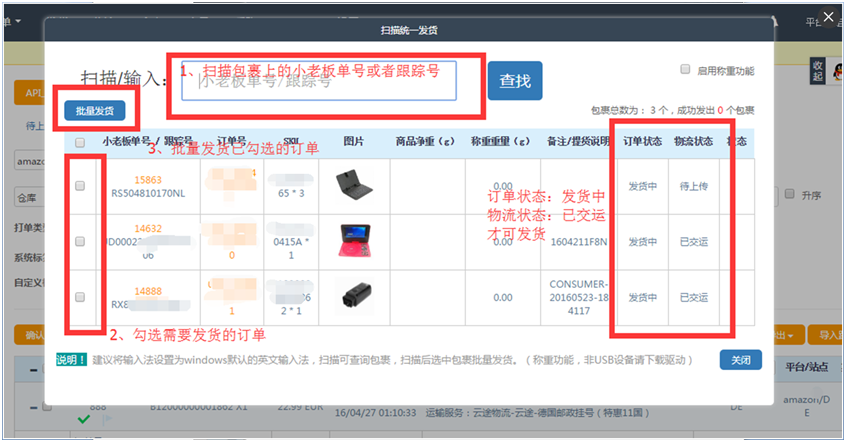The width and height of the screenshot is (846, 442).
Task: Open order number link 14888
Action: point(149,291)
